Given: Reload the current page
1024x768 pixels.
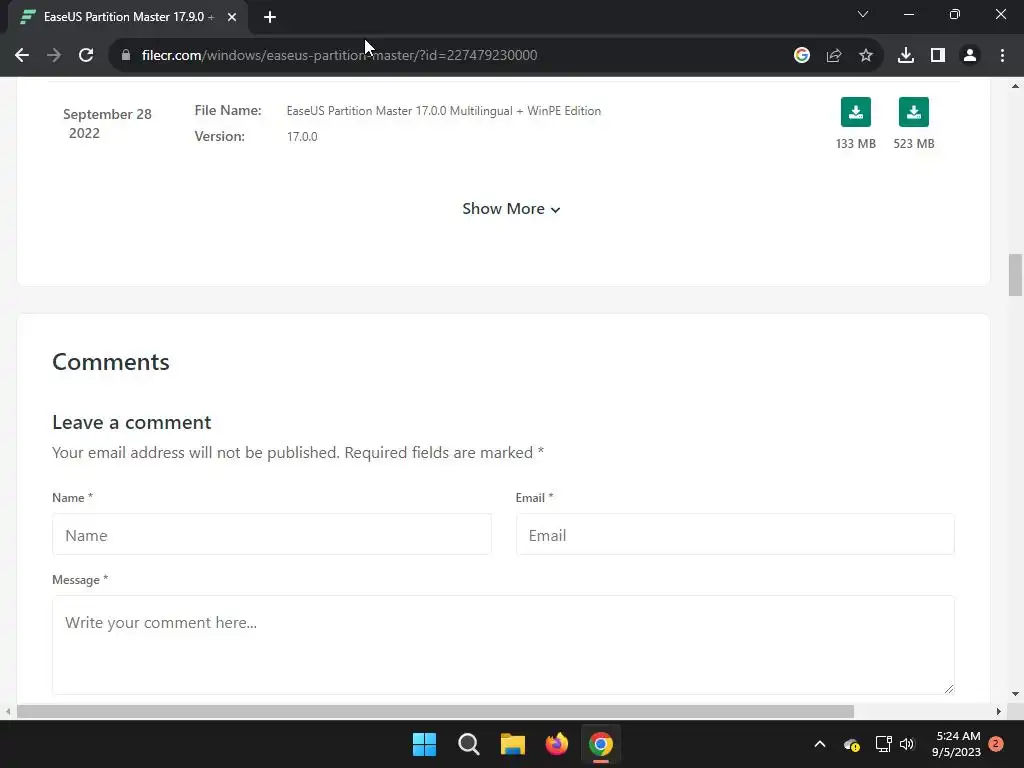Looking at the screenshot, I should [86, 56].
